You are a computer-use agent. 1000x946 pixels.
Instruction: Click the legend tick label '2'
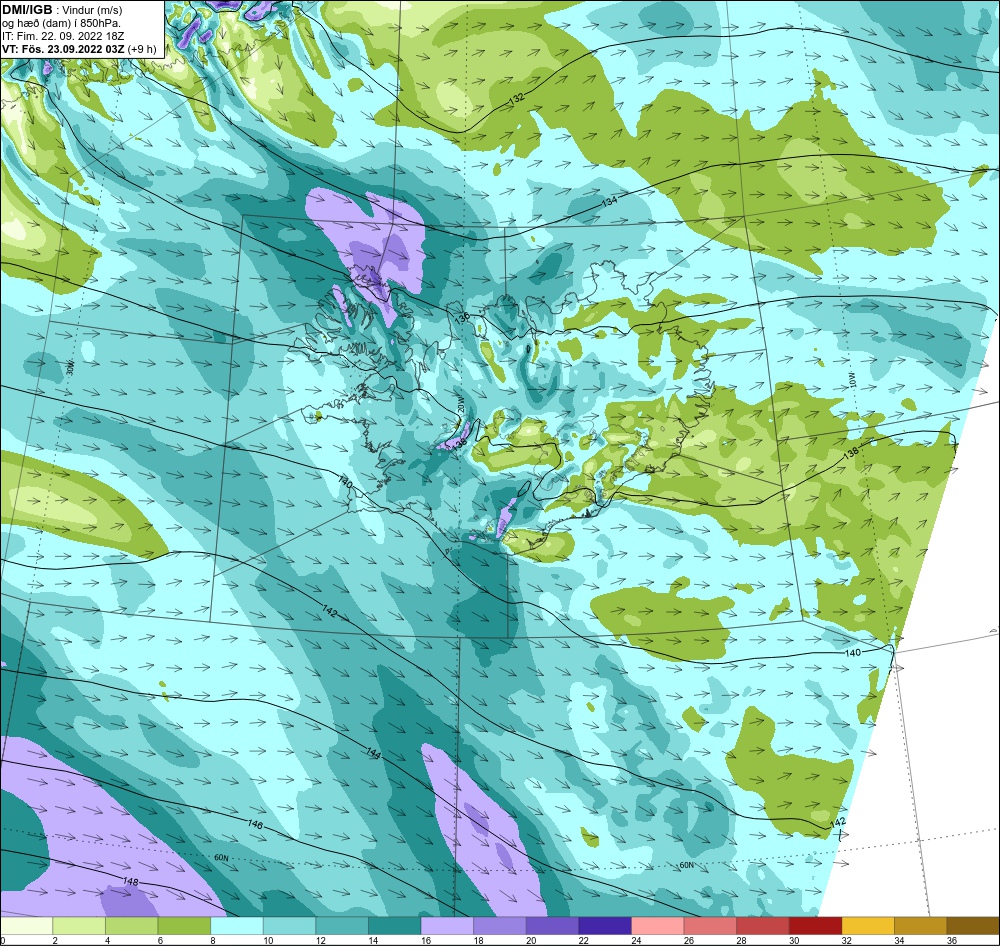tap(55, 940)
